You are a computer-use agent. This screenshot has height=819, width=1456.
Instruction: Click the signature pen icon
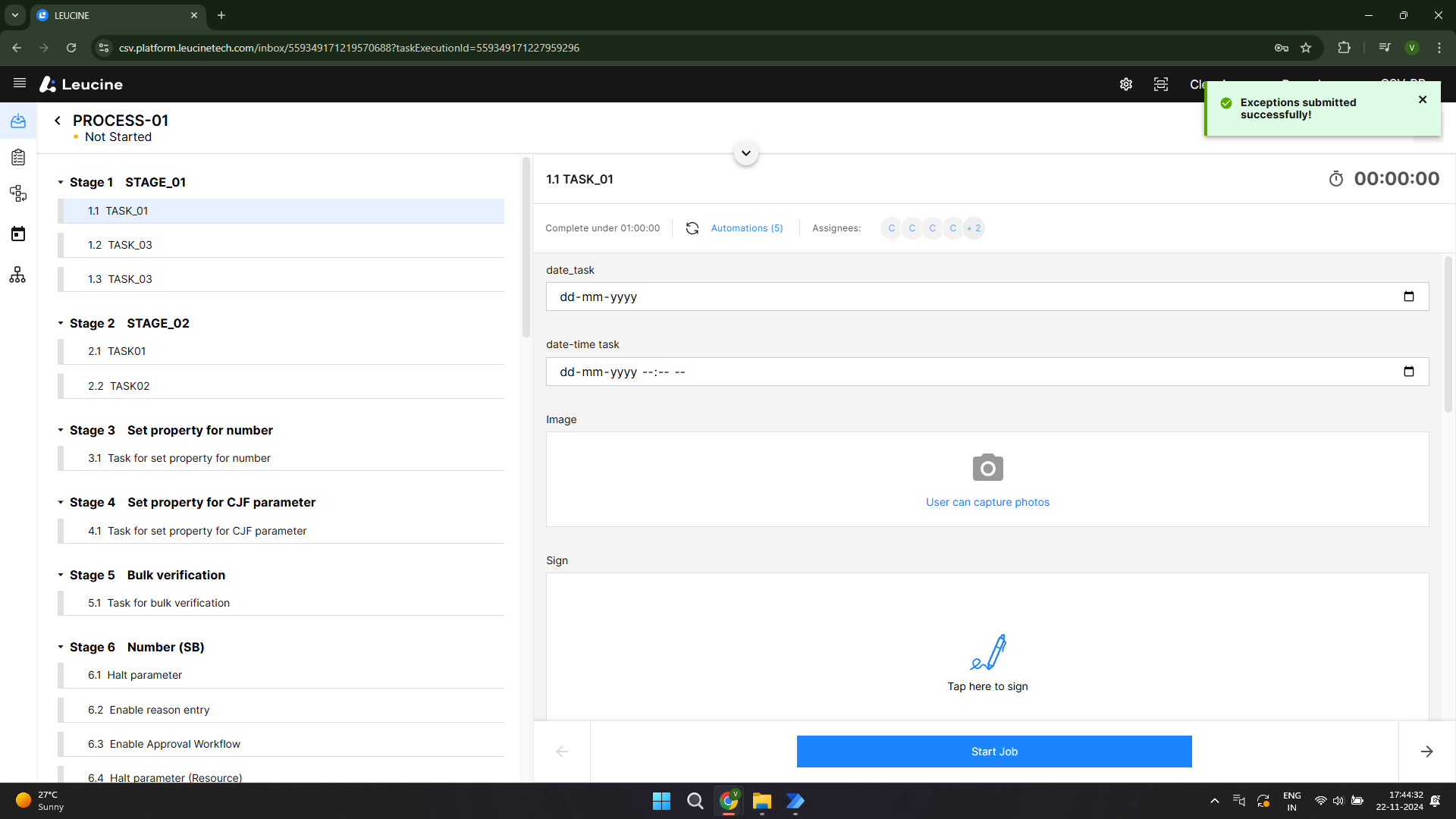pyautogui.click(x=988, y=652)
